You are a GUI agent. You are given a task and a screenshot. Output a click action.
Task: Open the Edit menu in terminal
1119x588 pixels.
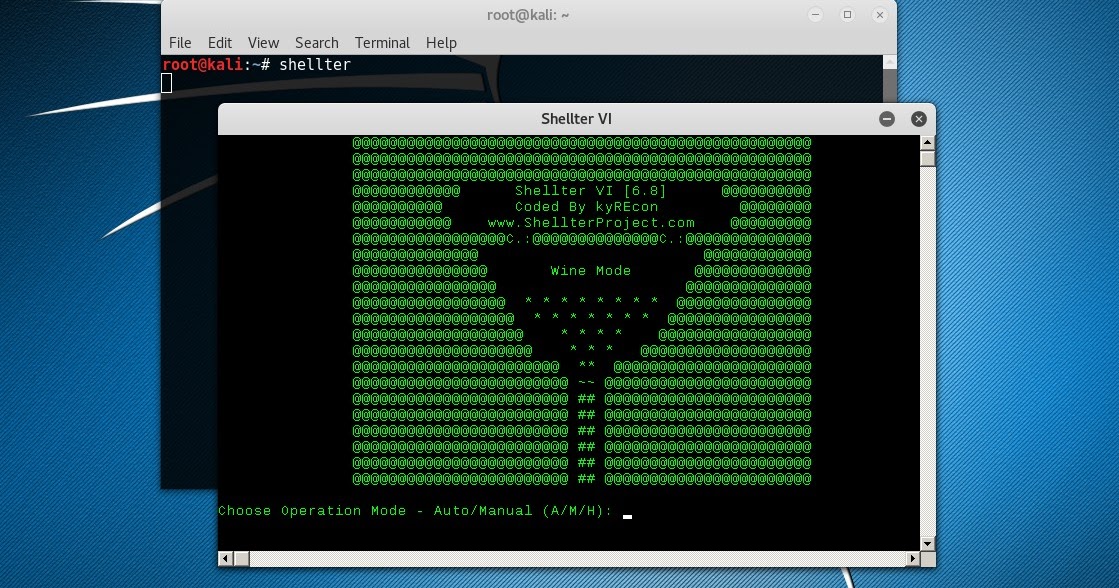(220, 43)
